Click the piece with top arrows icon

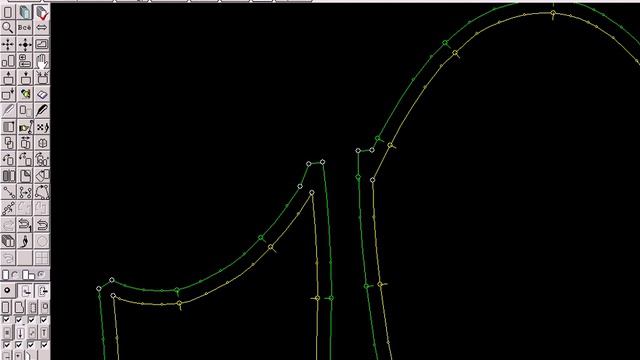pos(25,143)
